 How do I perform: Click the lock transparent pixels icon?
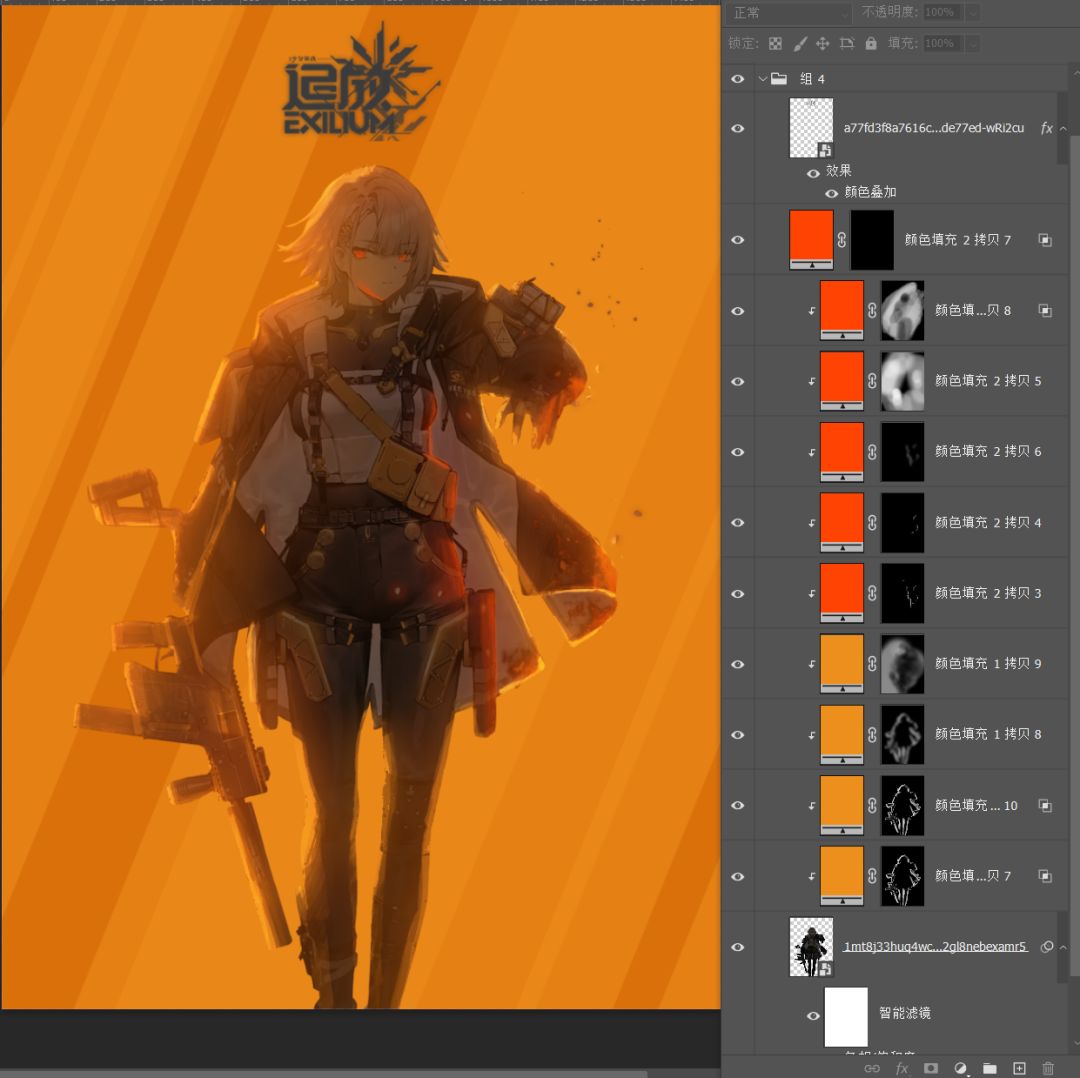click(775, 44)
